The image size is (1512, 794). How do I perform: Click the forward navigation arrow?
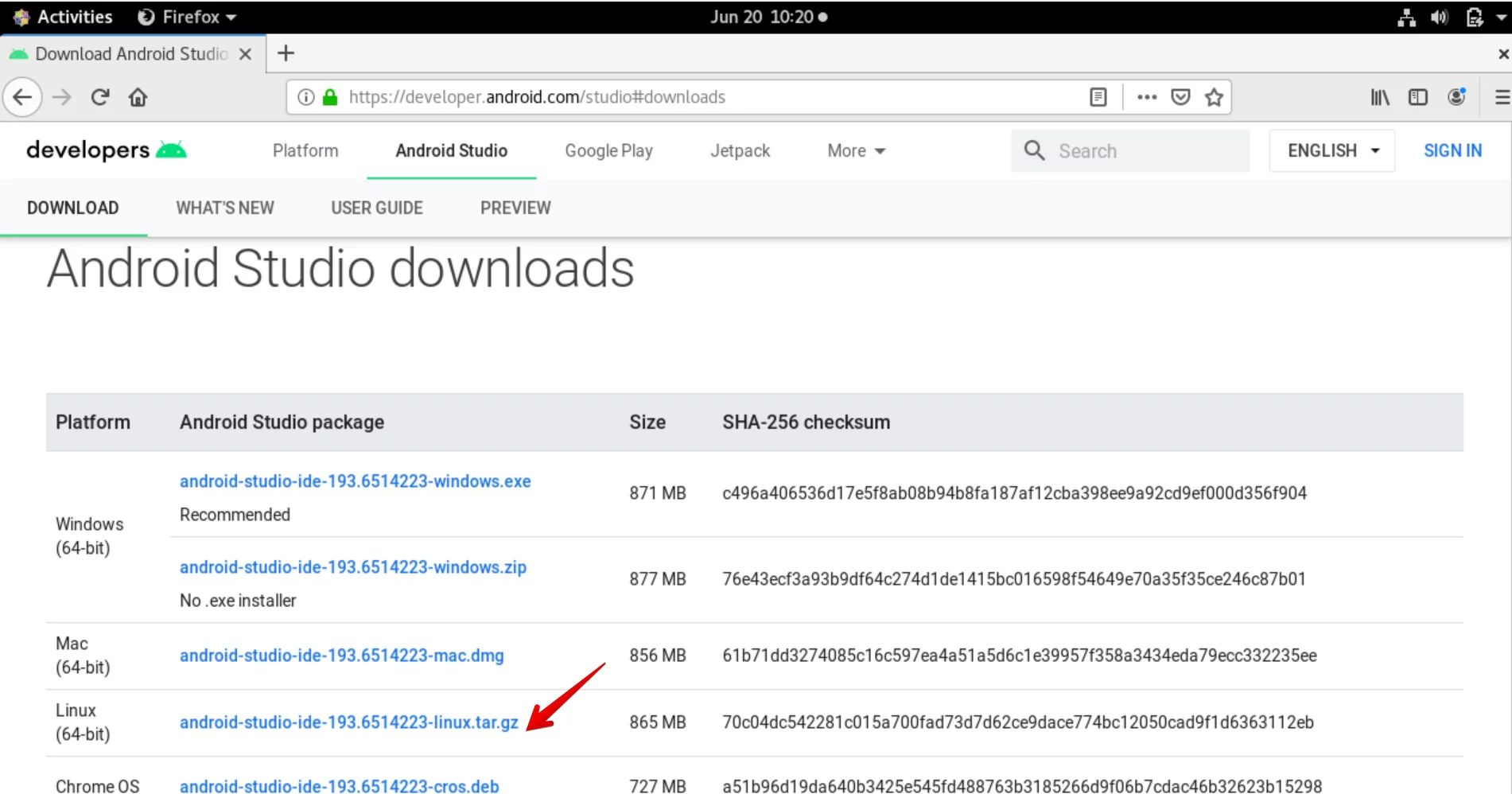coord(61,97)
